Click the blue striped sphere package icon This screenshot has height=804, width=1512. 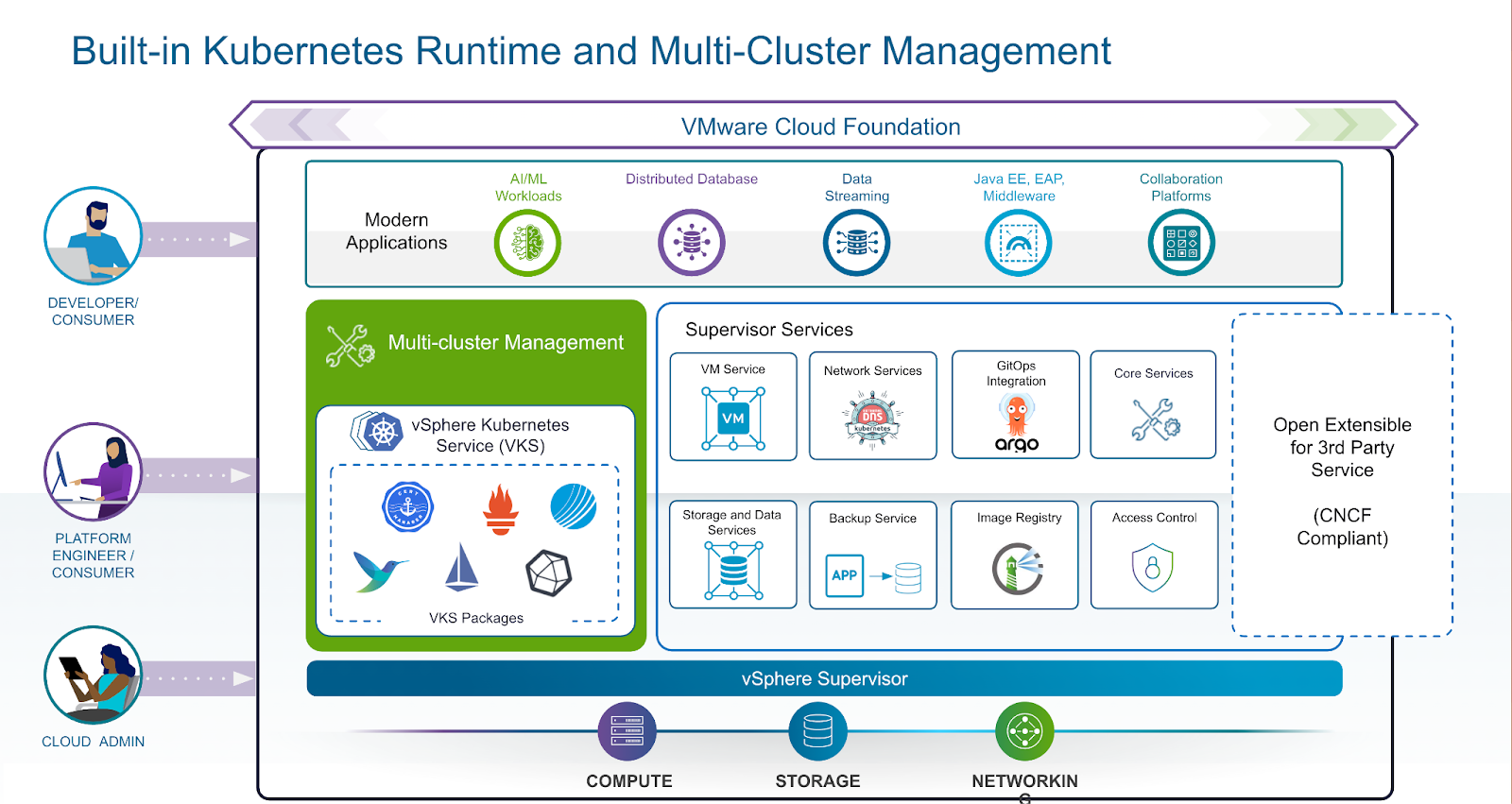[x=574, y=506]
